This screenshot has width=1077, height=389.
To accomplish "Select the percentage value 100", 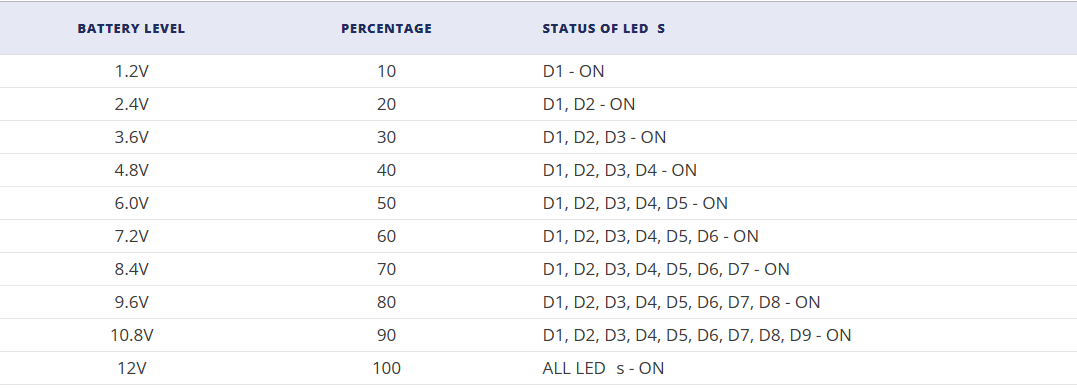I will click(387, 368).
